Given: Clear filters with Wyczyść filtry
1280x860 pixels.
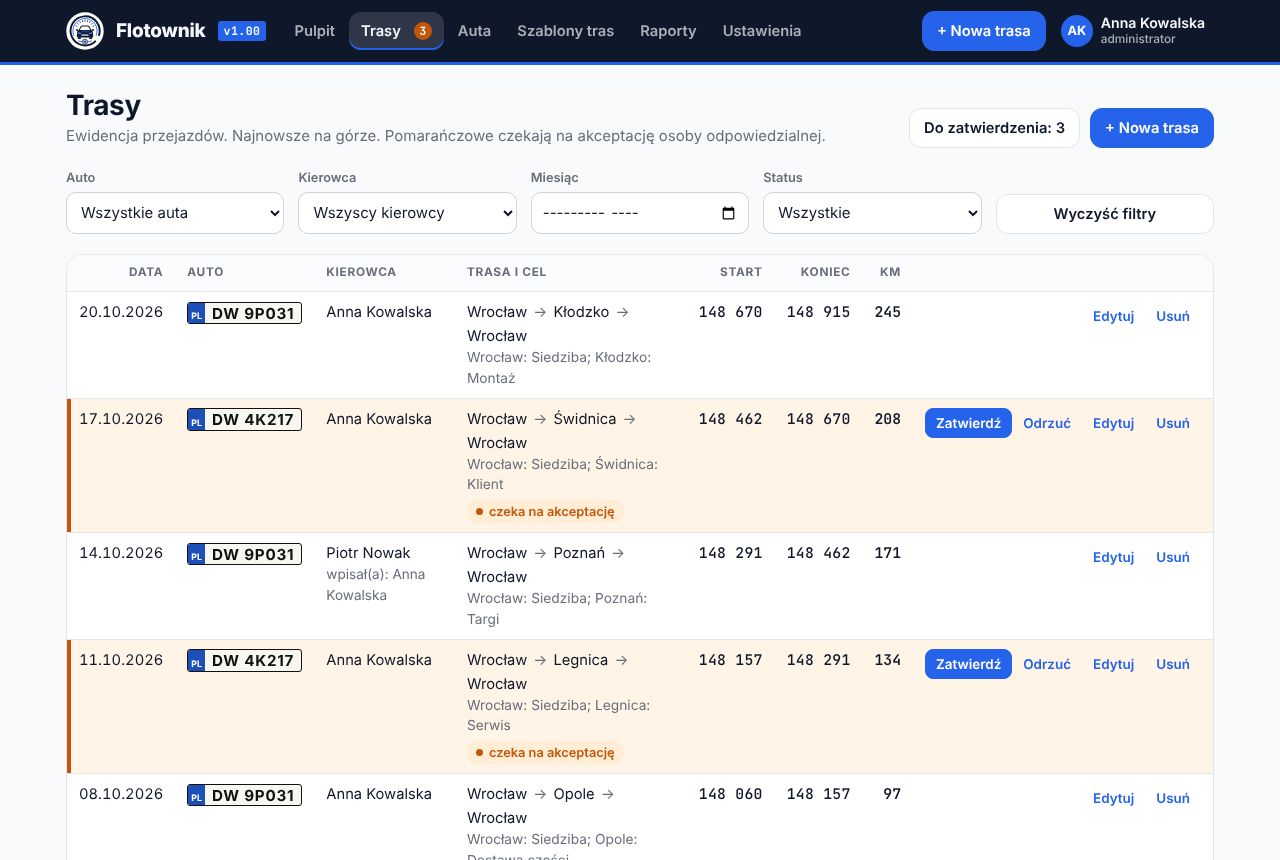Looking at the screenshot, I should [1105, 214].
